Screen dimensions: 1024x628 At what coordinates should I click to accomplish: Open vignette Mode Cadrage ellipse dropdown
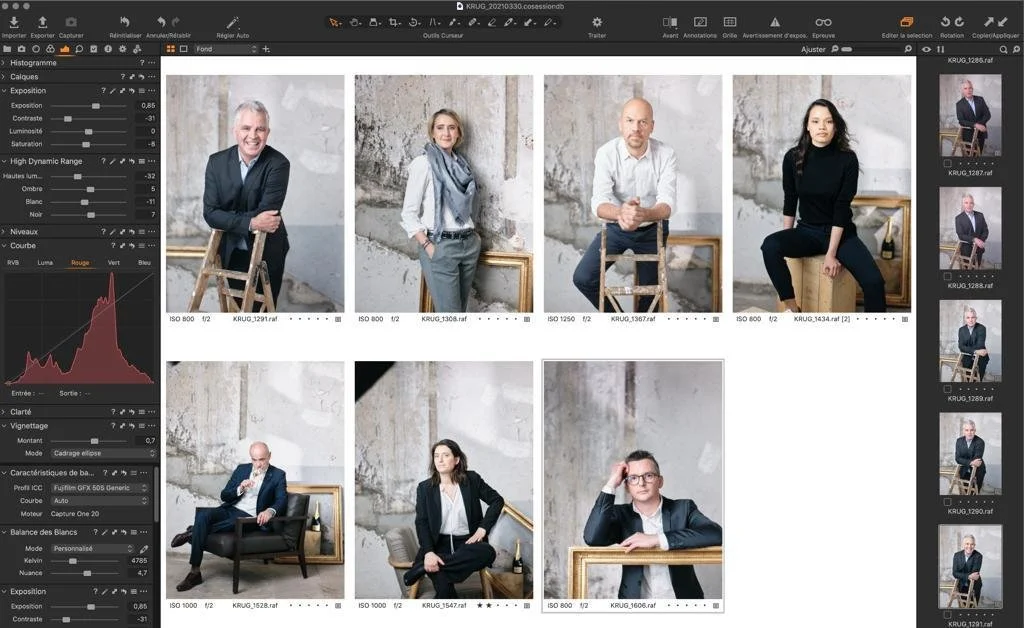[x=103, y=453]
